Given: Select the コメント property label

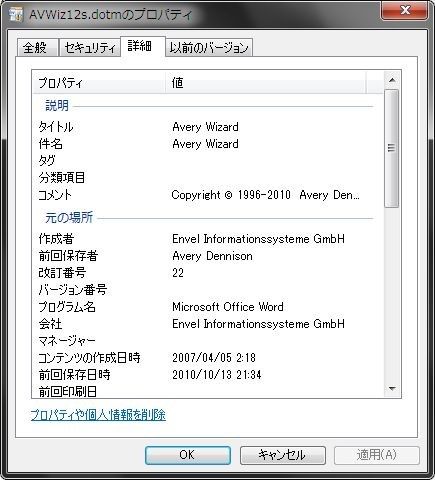Looking at the screenshot, I should point(55,195).
